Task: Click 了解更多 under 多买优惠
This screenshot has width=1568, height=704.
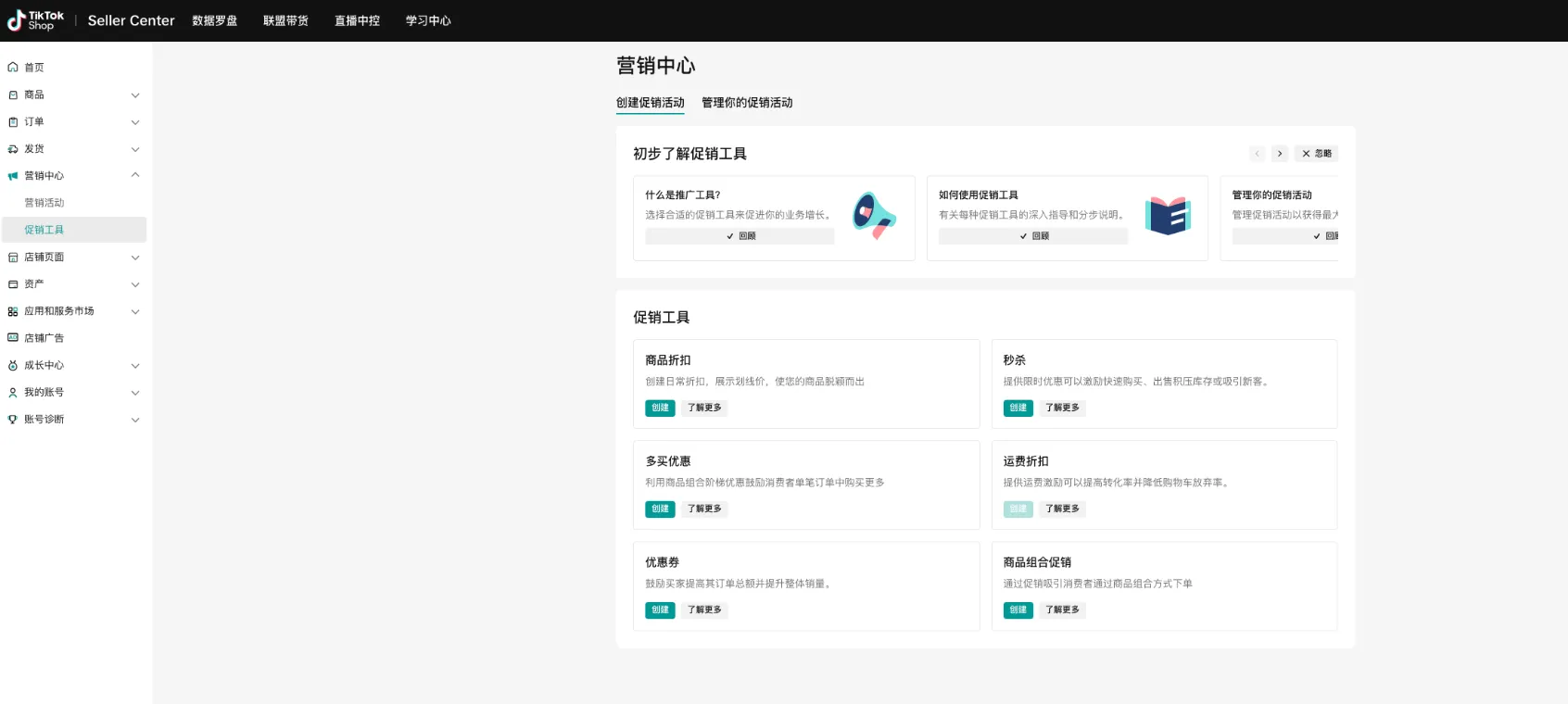Action: point(704,509)
